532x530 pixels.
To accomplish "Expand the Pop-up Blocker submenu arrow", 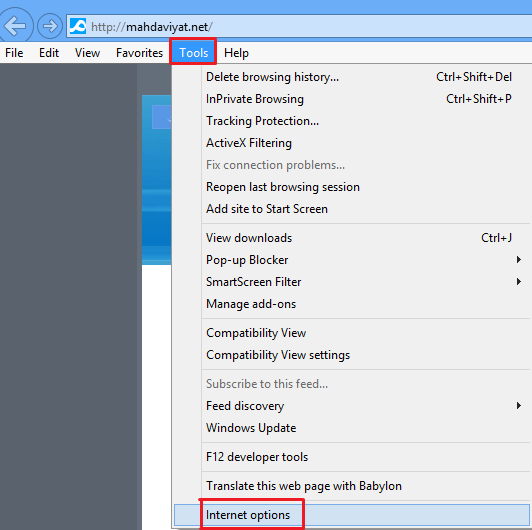I will tap(518, 260).
